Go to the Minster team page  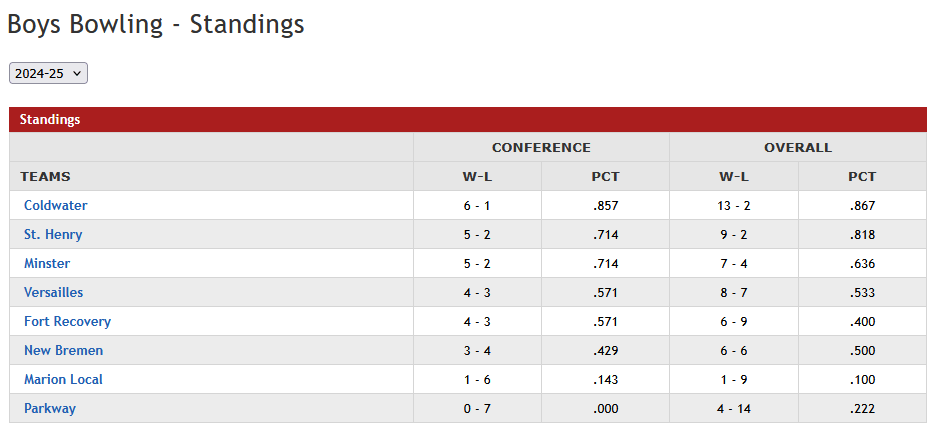click(47, 263)
